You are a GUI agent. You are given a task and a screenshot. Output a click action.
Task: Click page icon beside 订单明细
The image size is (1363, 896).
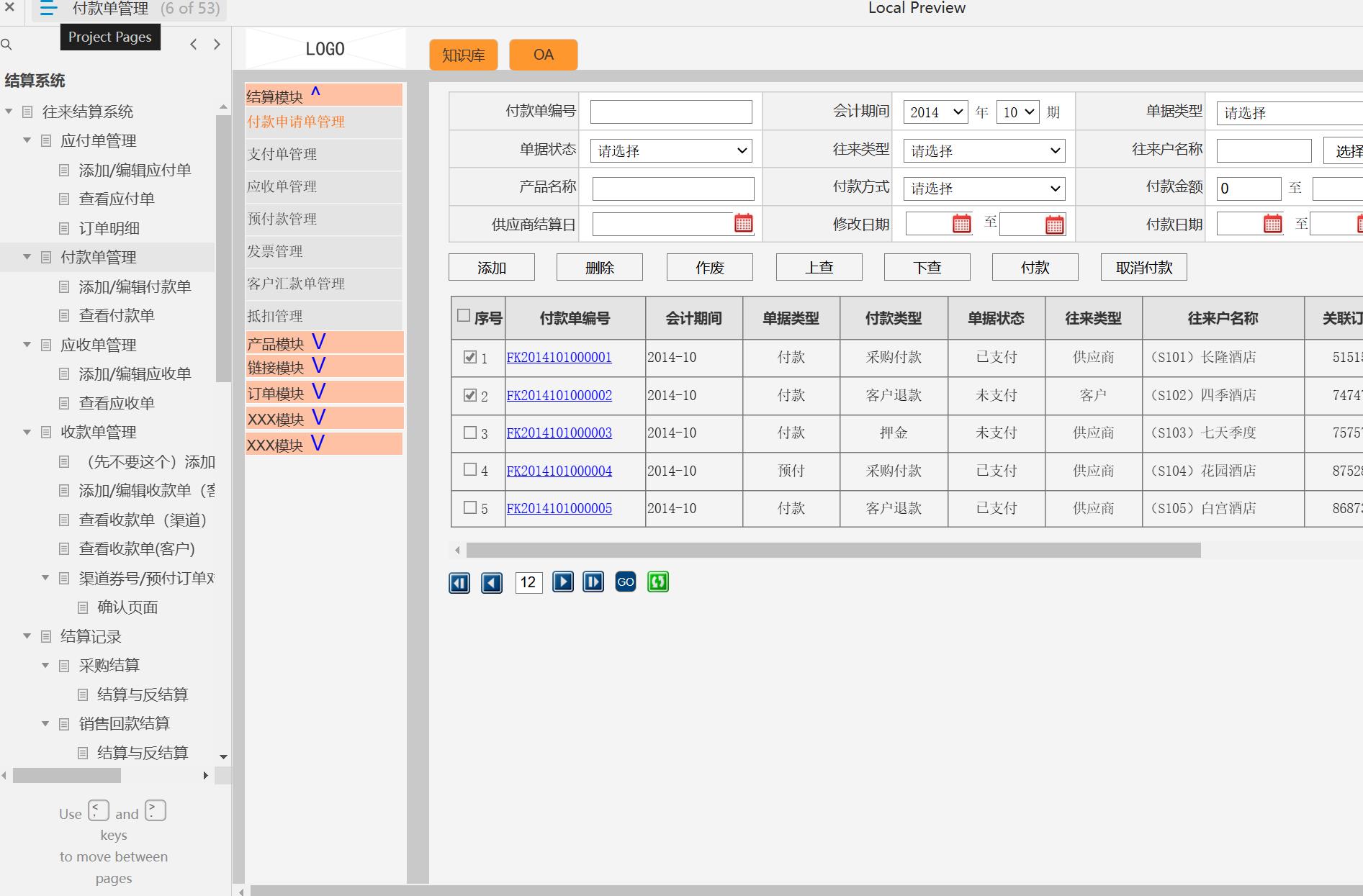click(64, 229)
